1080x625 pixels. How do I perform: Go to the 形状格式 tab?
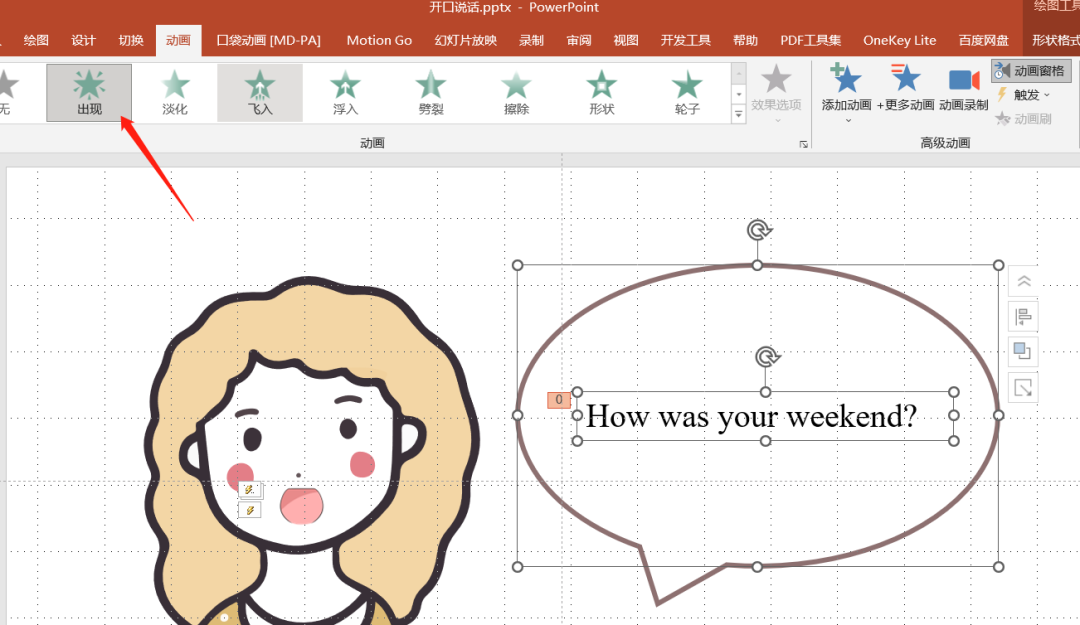(1055, 40)
